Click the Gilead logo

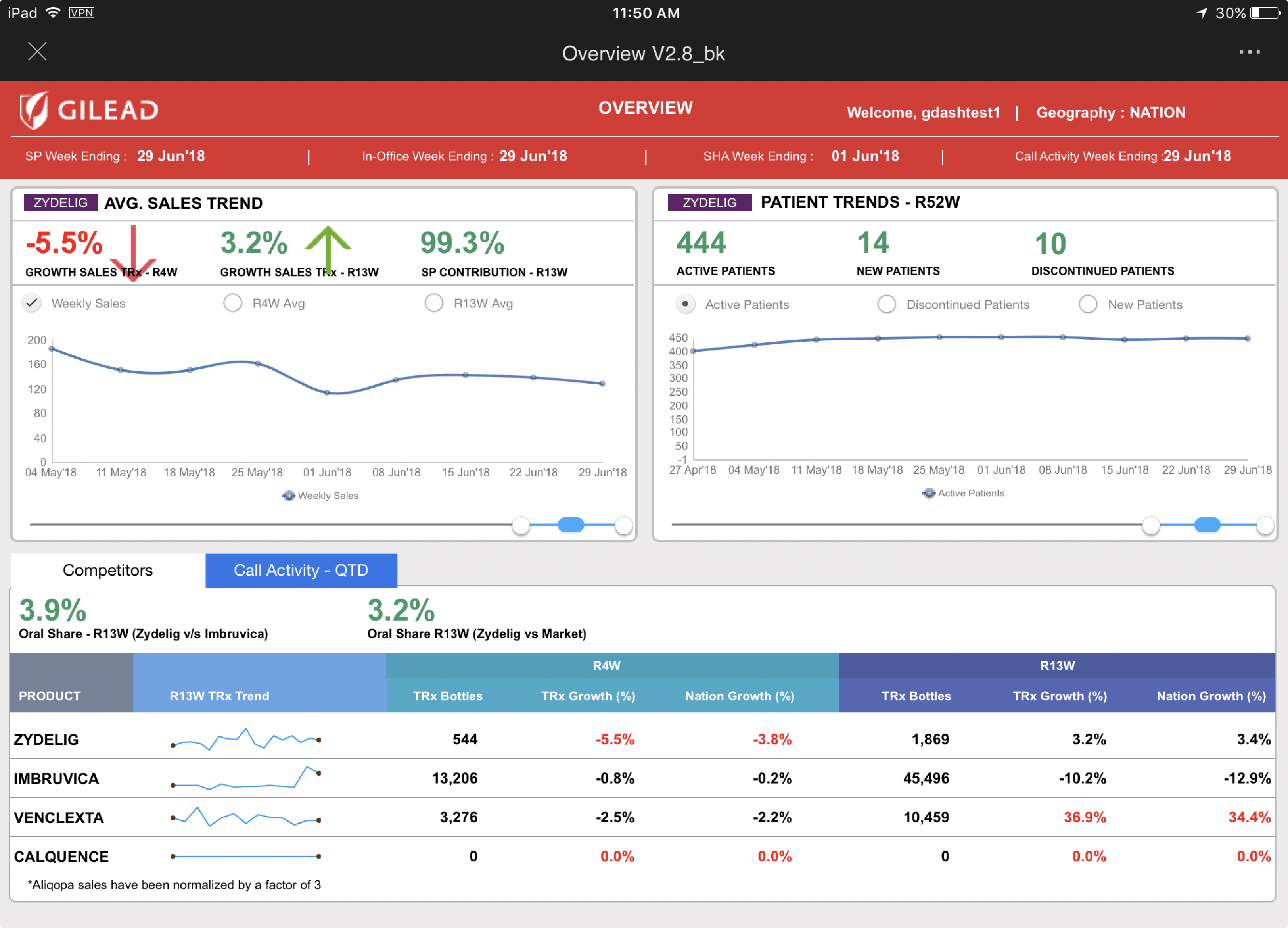(89, 110)
